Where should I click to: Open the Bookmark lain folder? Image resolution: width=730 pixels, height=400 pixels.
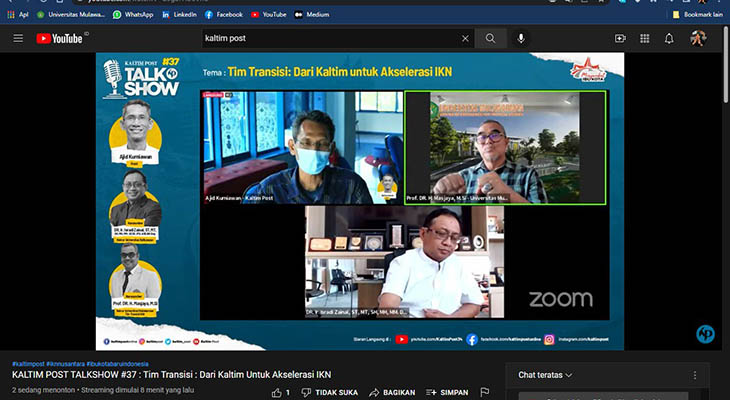click(x=697, y=14)
